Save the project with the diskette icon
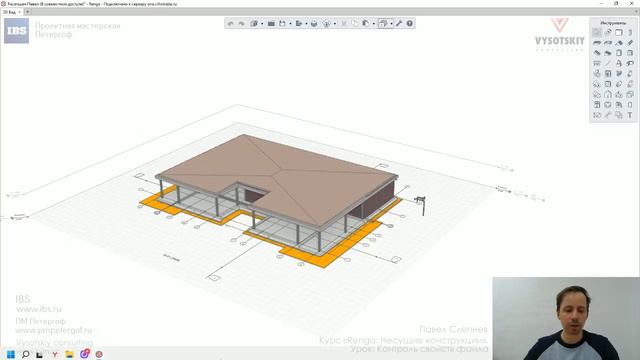 pos(282,24)
